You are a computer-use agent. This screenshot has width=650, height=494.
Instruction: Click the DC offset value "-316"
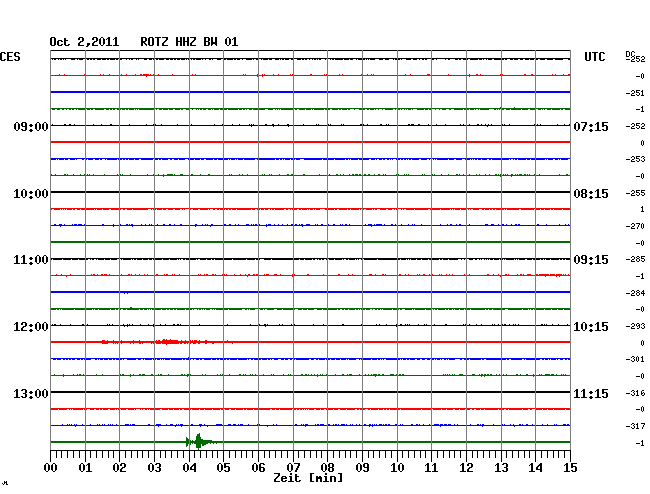coord(635,393)
